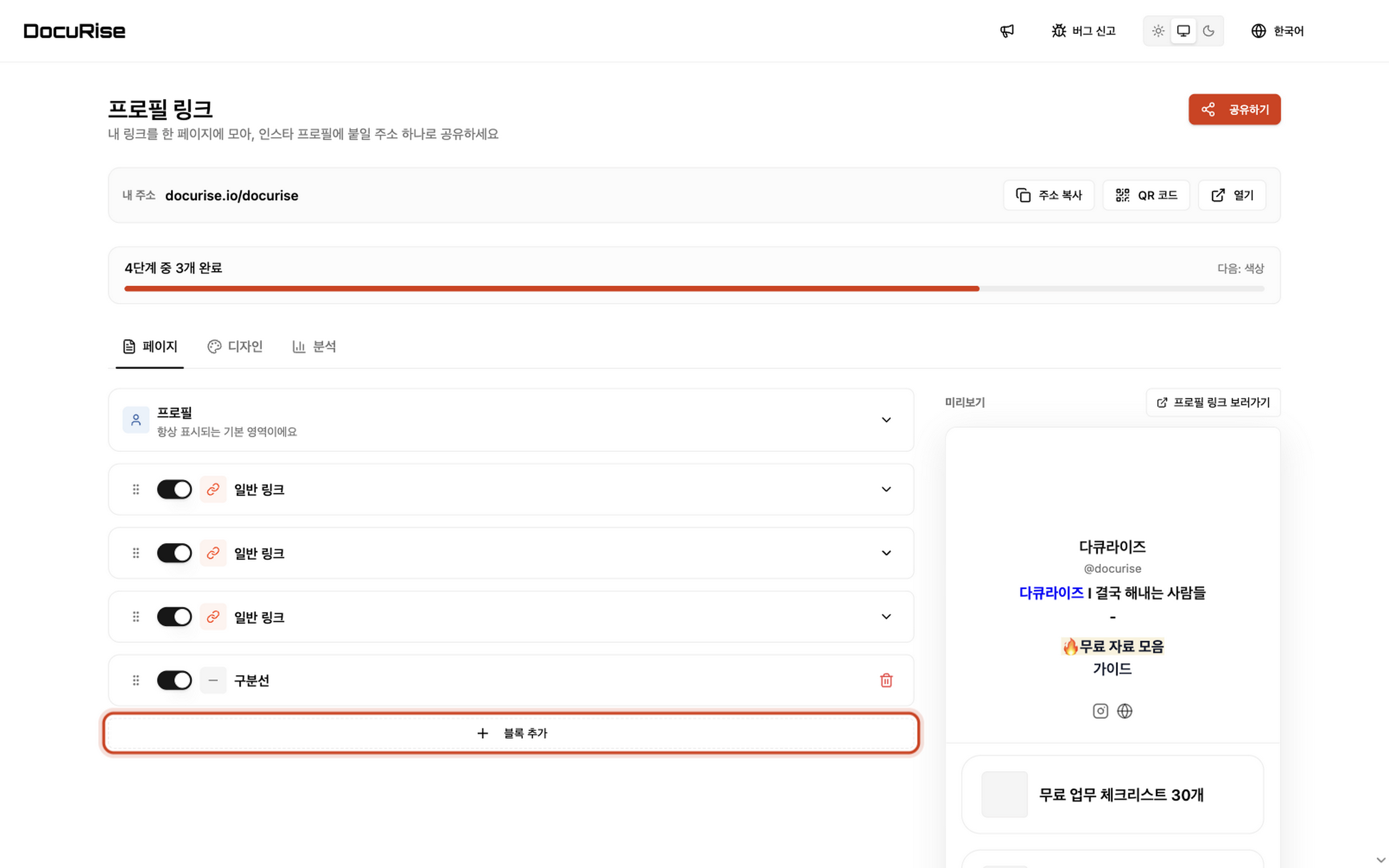Toggle off the third 일반 링크 block
The height and width of the screenshot is (868, 1389).
[174, 617]
